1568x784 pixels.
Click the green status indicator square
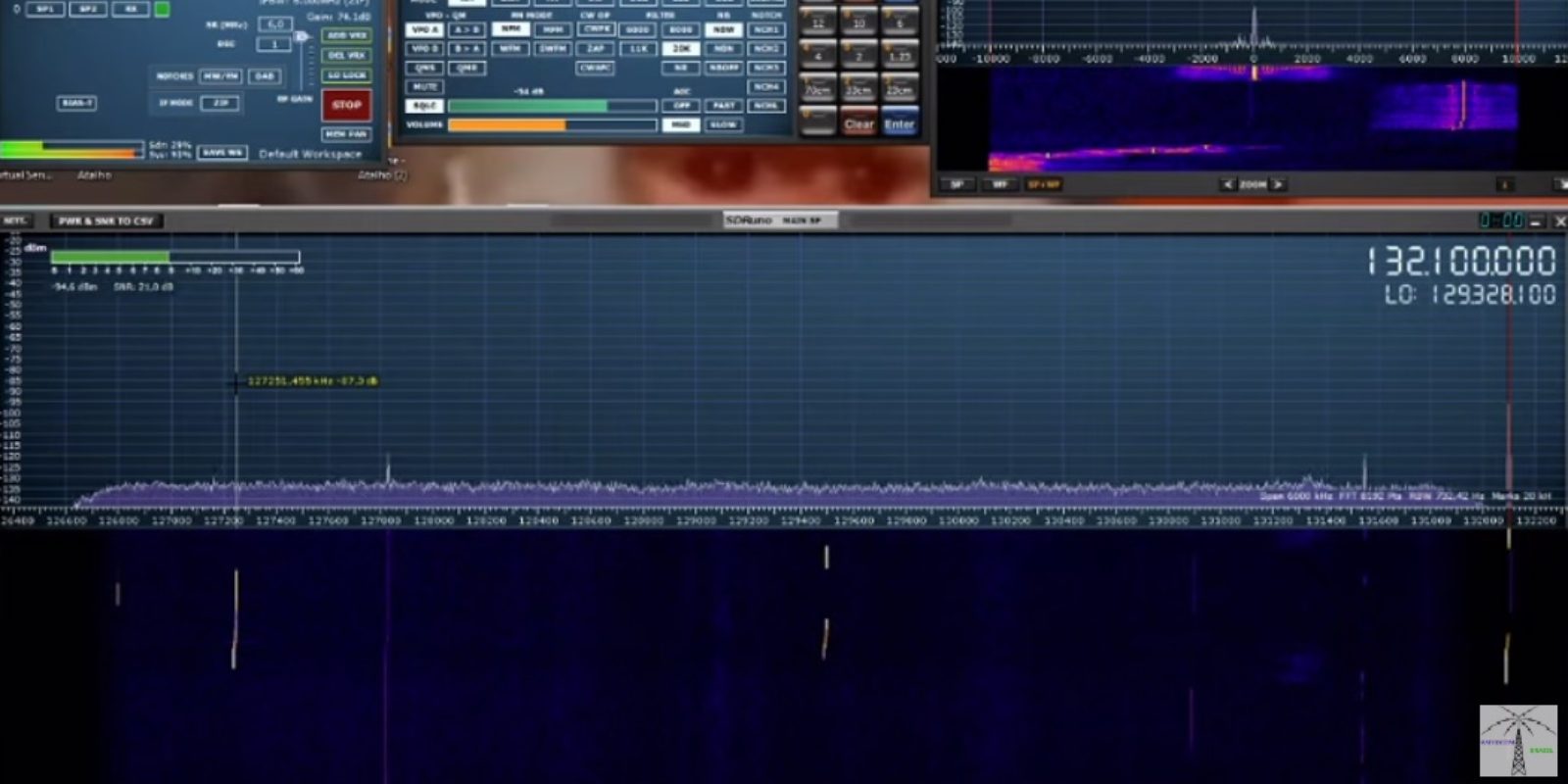pyautogui.click(x=162, y=9)
